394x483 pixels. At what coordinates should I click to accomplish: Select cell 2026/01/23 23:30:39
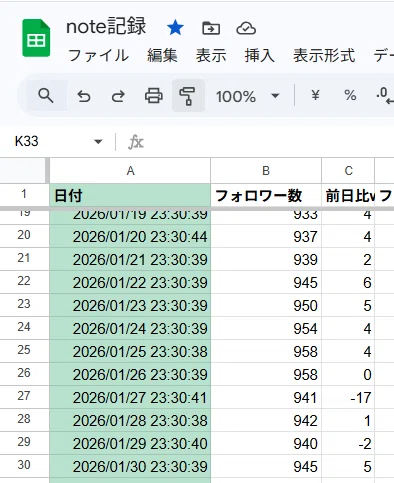coord(130,305)
